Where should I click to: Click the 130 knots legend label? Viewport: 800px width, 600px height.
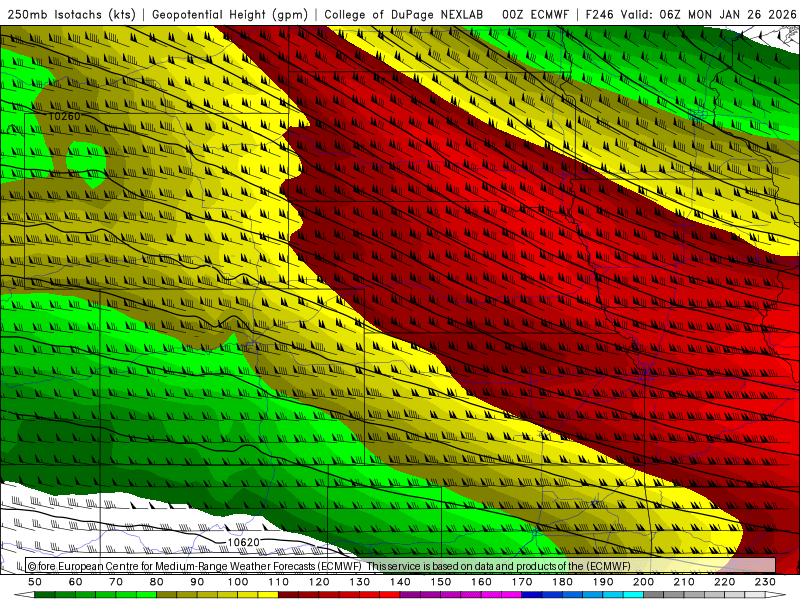pos(360,582)
